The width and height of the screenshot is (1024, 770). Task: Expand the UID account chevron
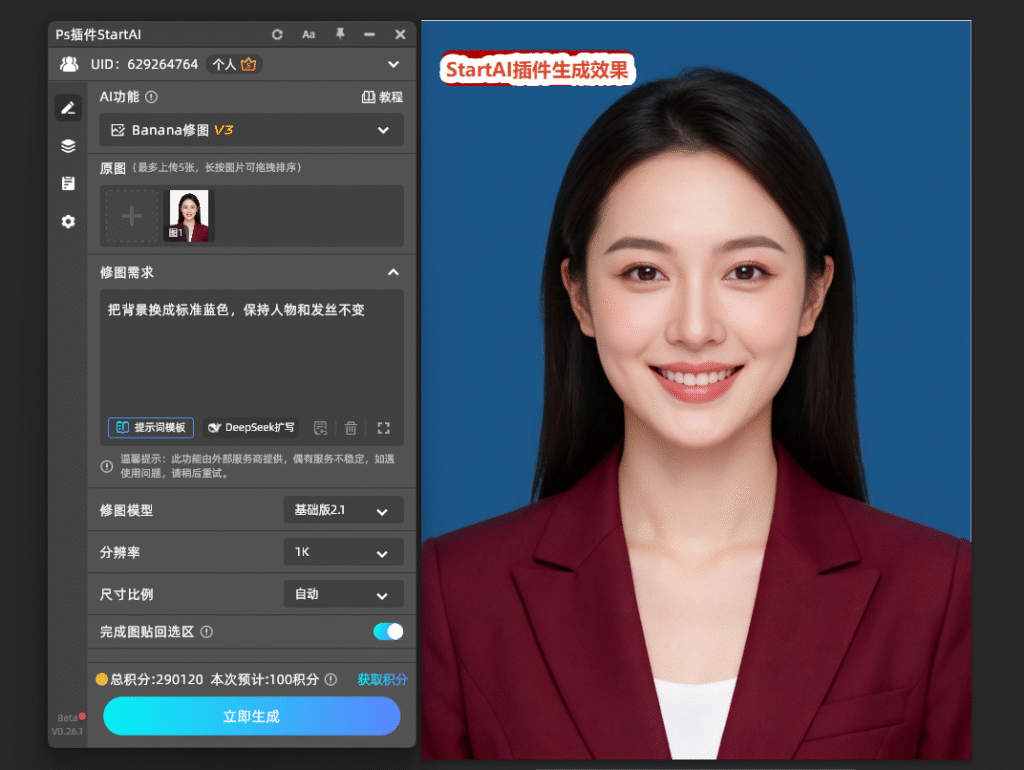coord(393,64)
